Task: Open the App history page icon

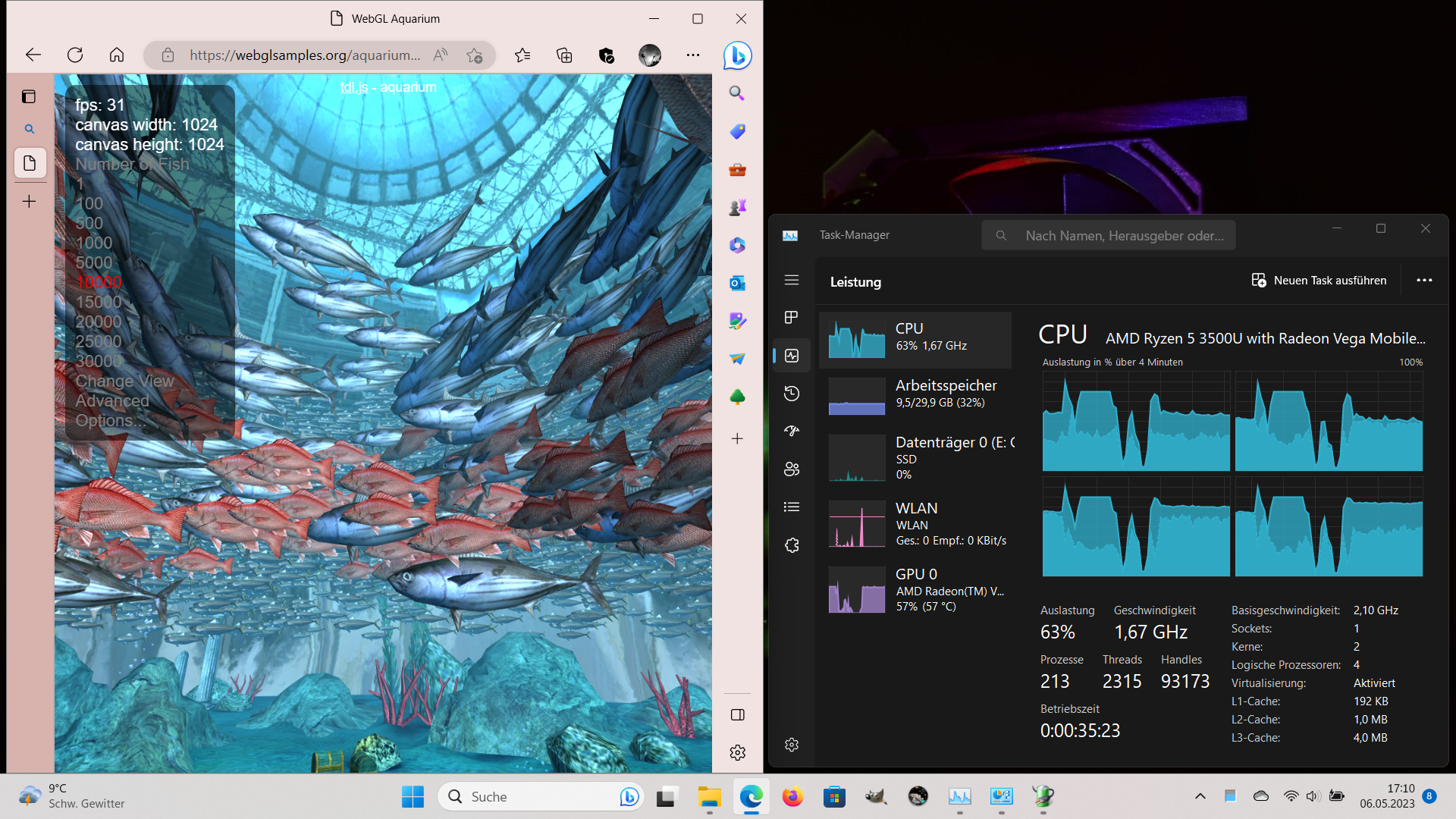Action: [792, 393]
